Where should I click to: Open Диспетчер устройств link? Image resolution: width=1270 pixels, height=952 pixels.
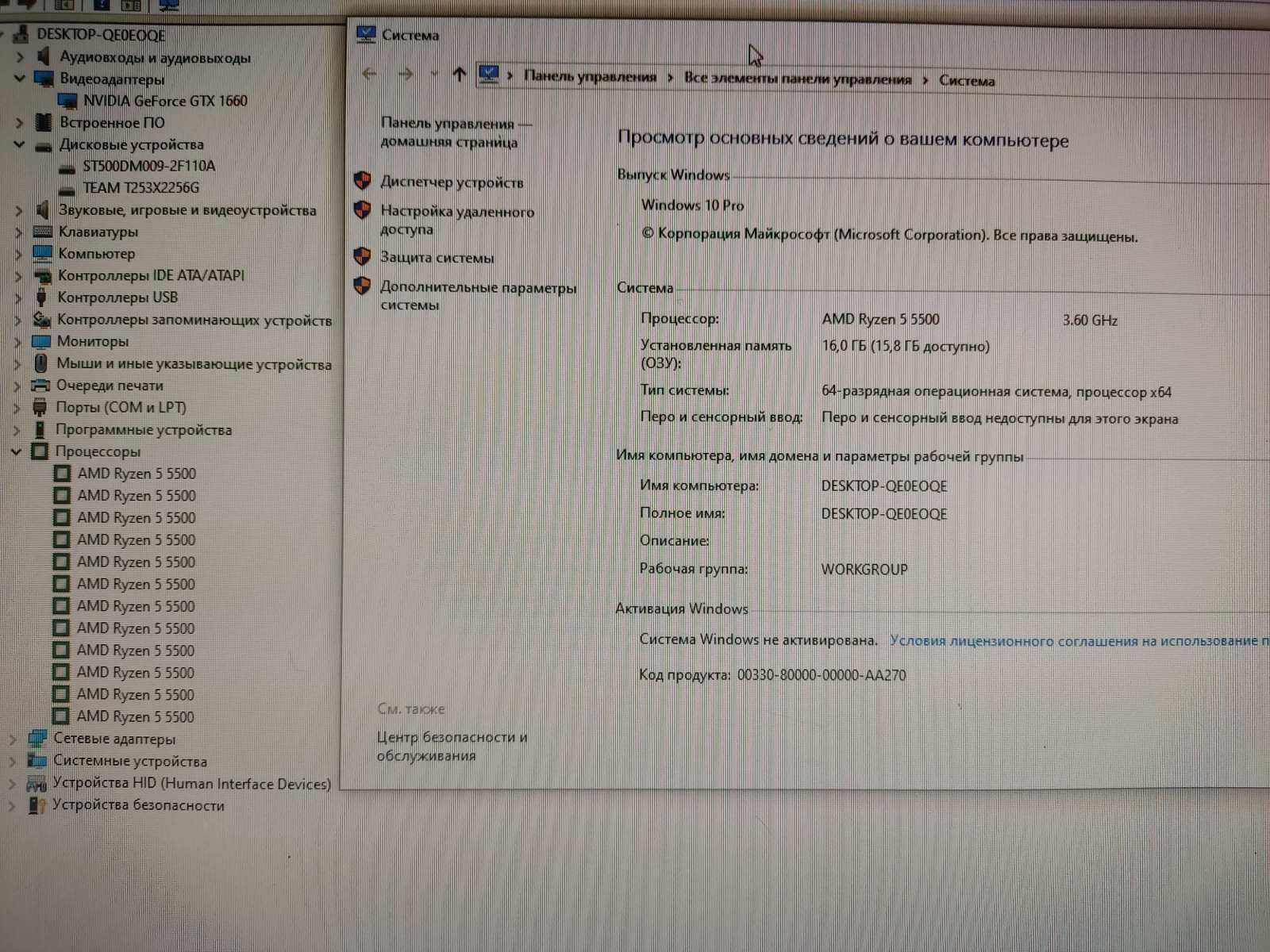click(452, 182)
